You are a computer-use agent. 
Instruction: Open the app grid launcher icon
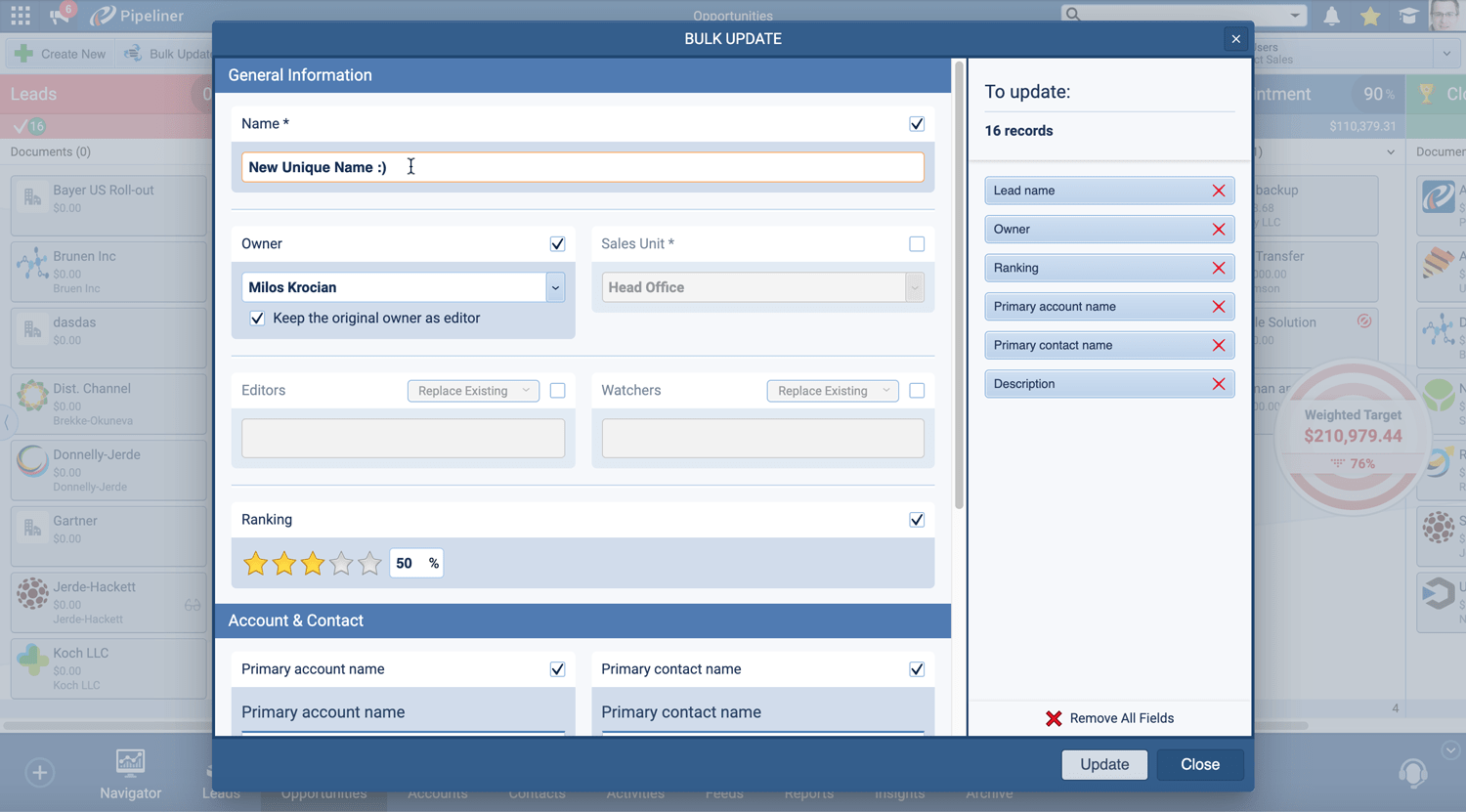[21, 16]
